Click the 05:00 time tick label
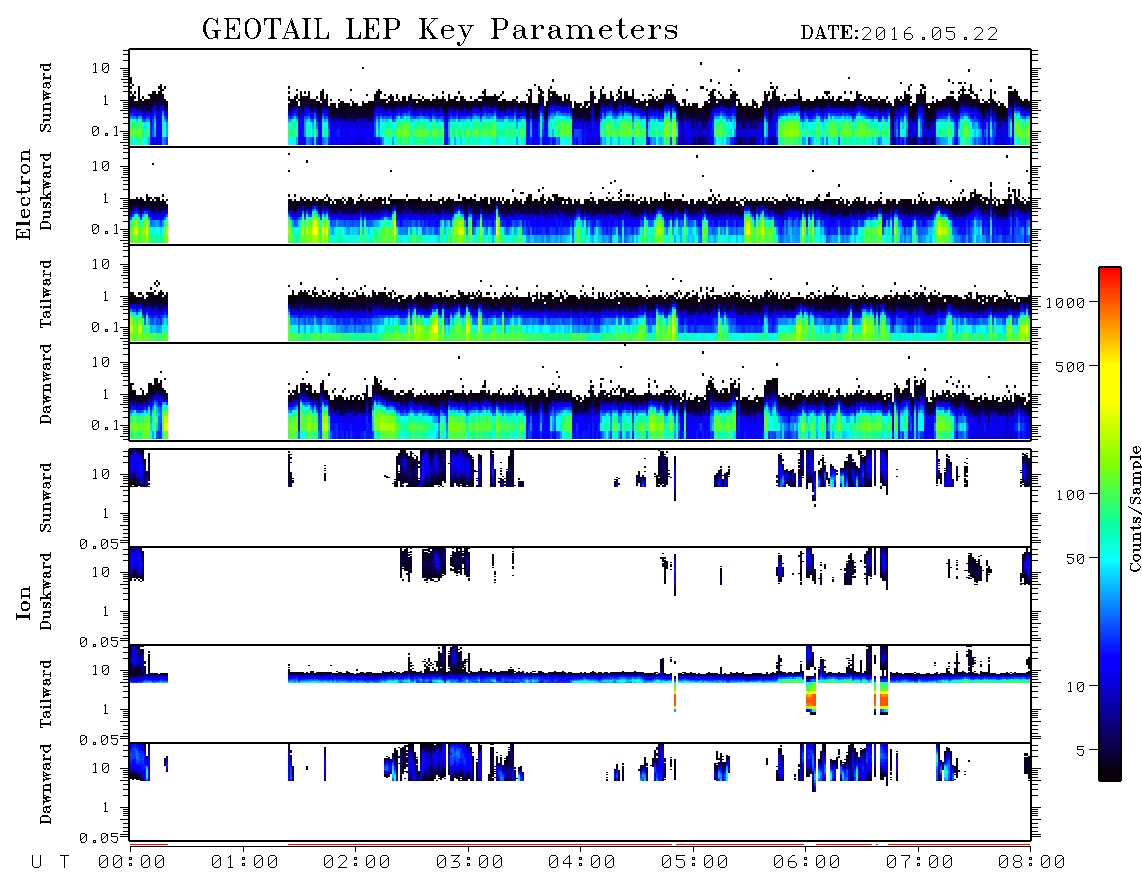The height and width of the screenshot is (880, 1142). 695,863
